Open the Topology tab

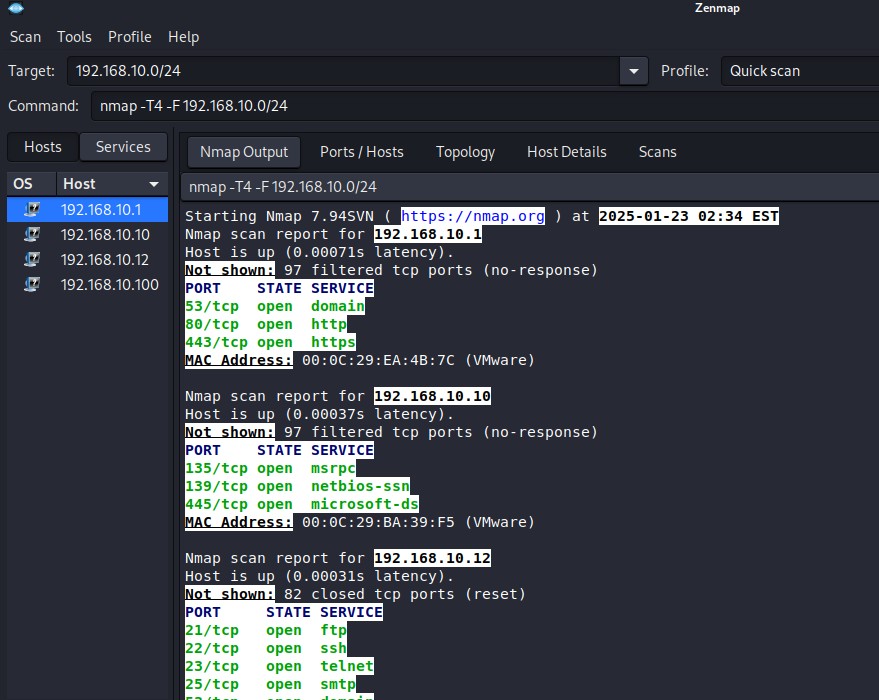click(x=465, y=152)
